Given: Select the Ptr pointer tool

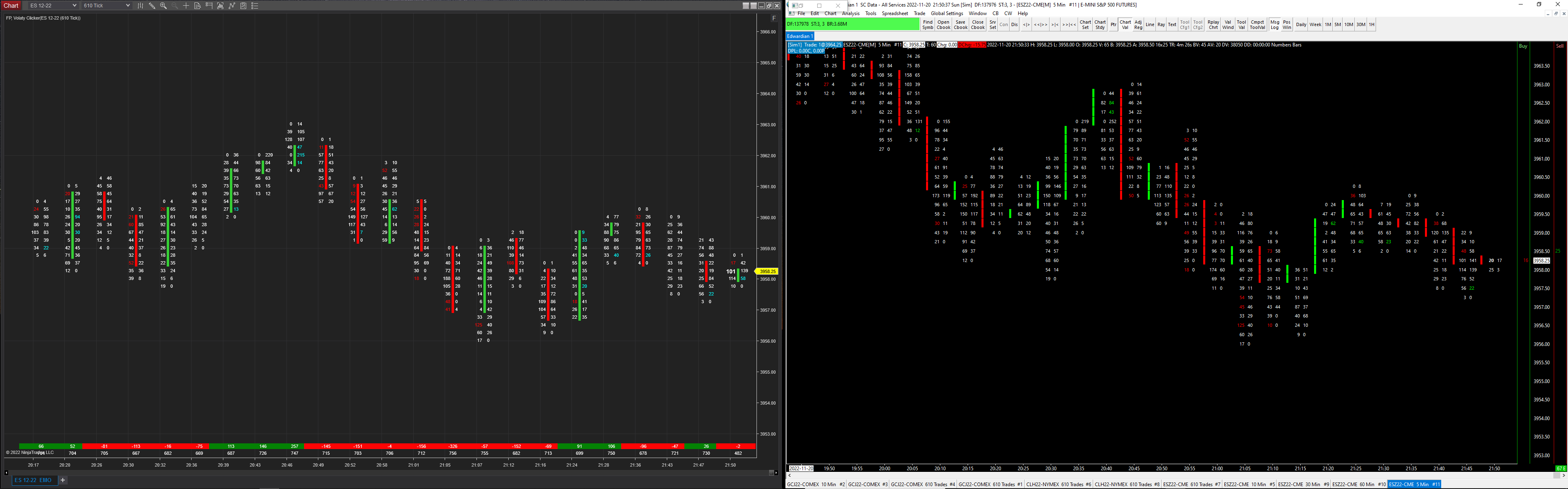Looking at the screenshot, I should (x=1113, y=24).
